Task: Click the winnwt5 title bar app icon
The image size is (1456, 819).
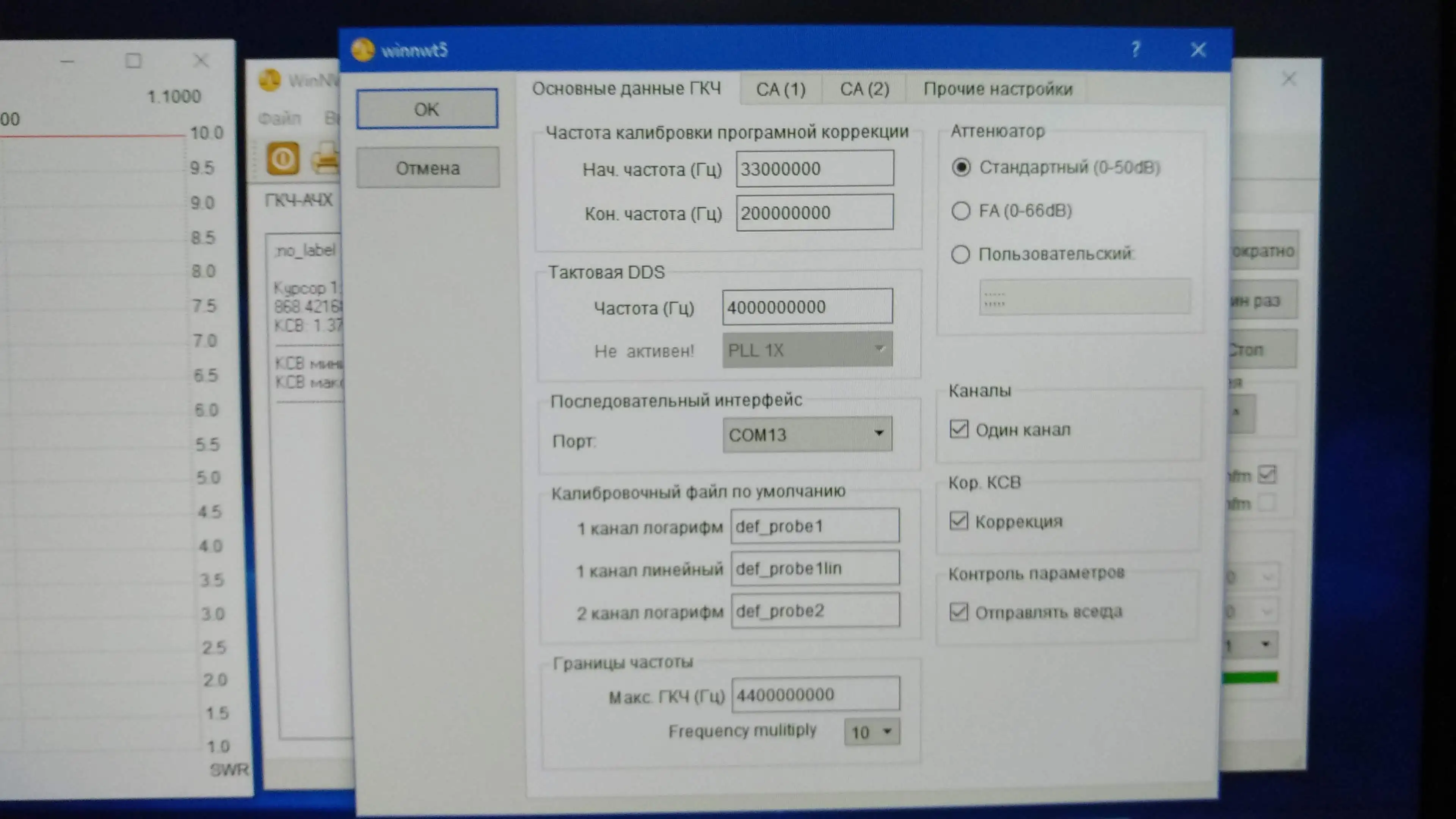Action: tap(363, 50)
